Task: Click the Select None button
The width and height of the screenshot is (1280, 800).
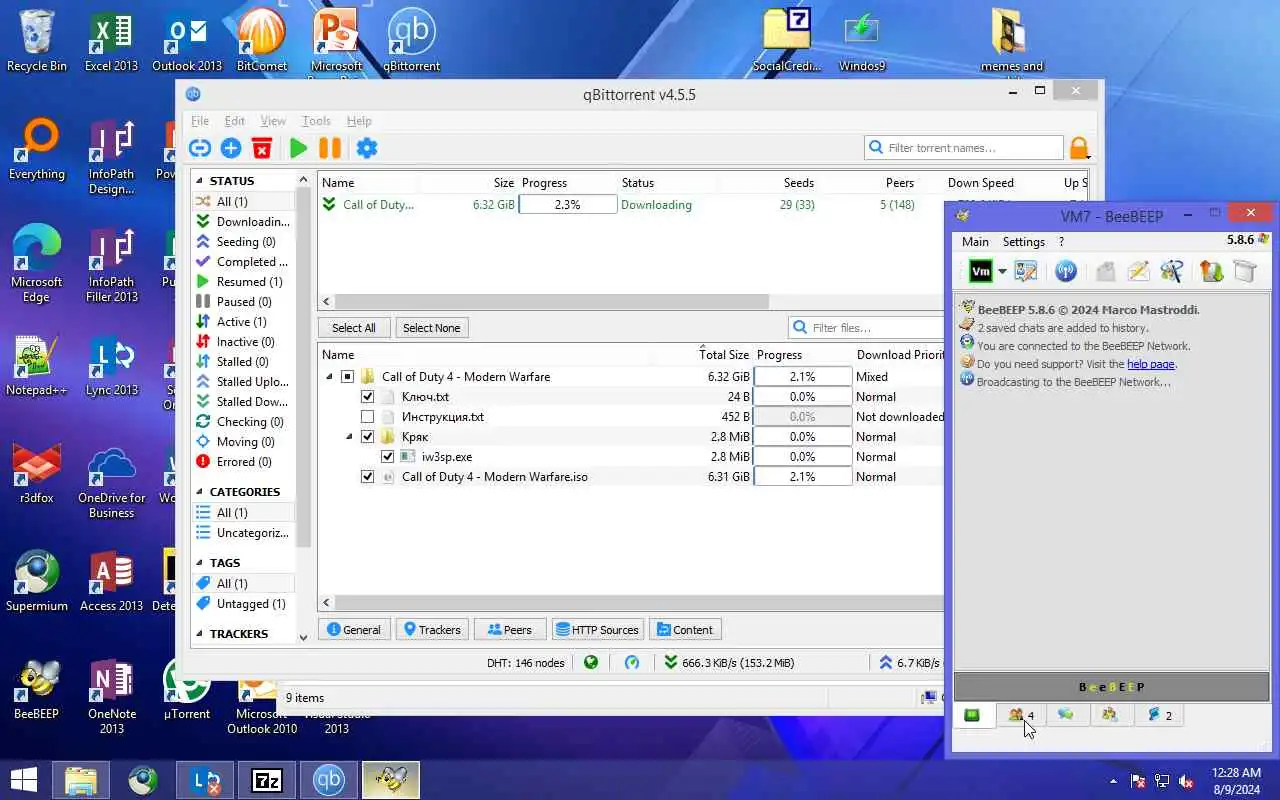Action: click(431, 328)
